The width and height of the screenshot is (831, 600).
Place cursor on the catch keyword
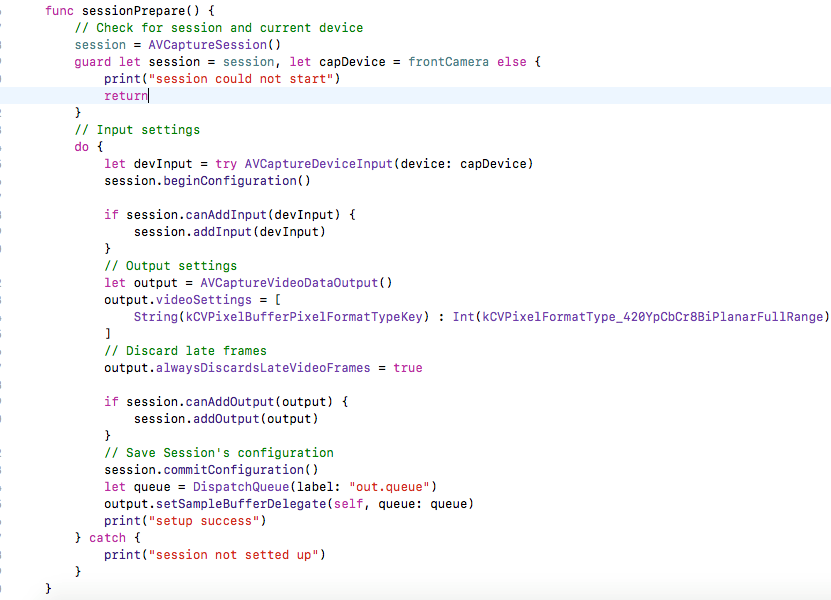tap(107, 538)
